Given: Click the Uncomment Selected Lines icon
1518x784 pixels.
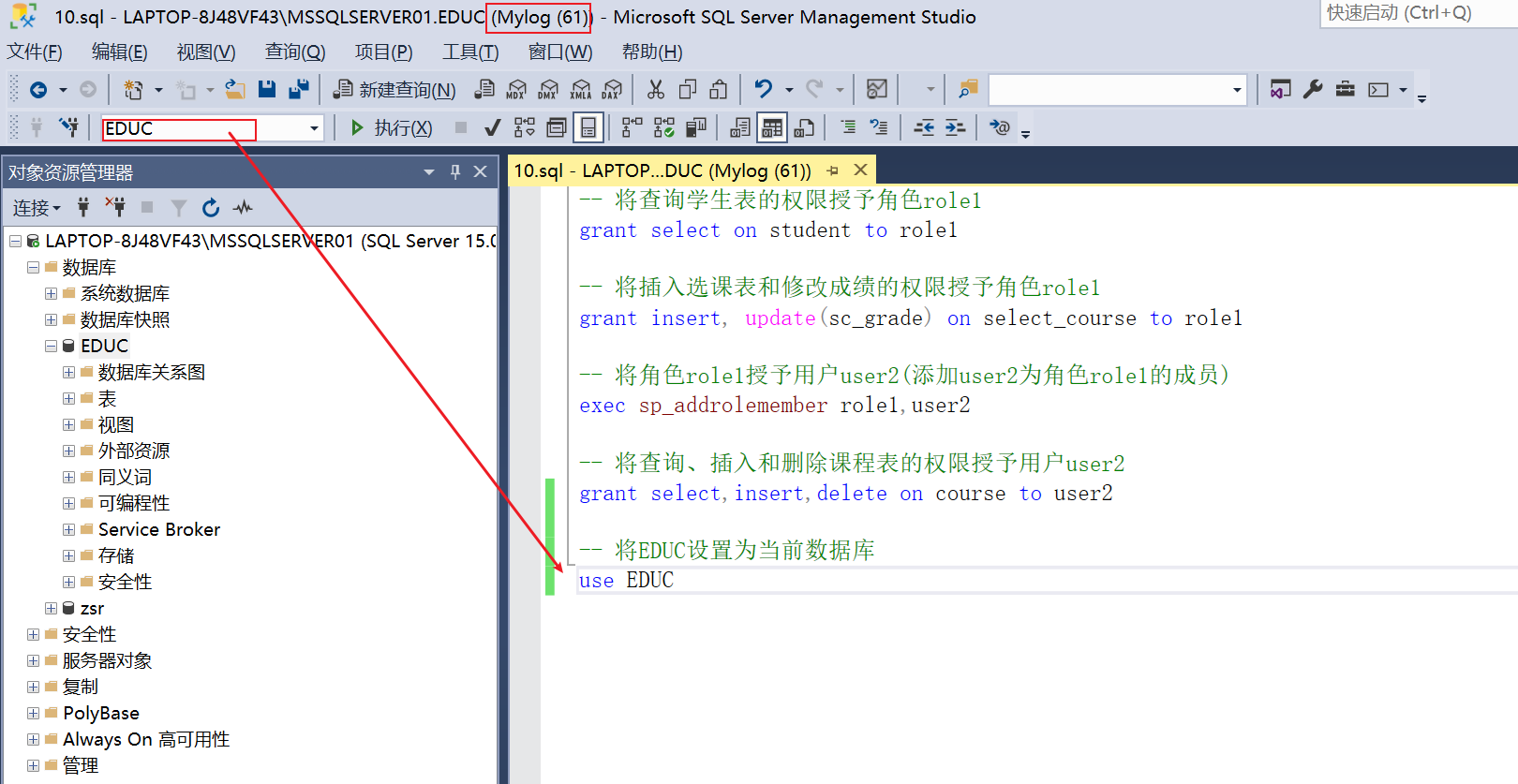Looking at the screenshot, I should tap(879, 127).
